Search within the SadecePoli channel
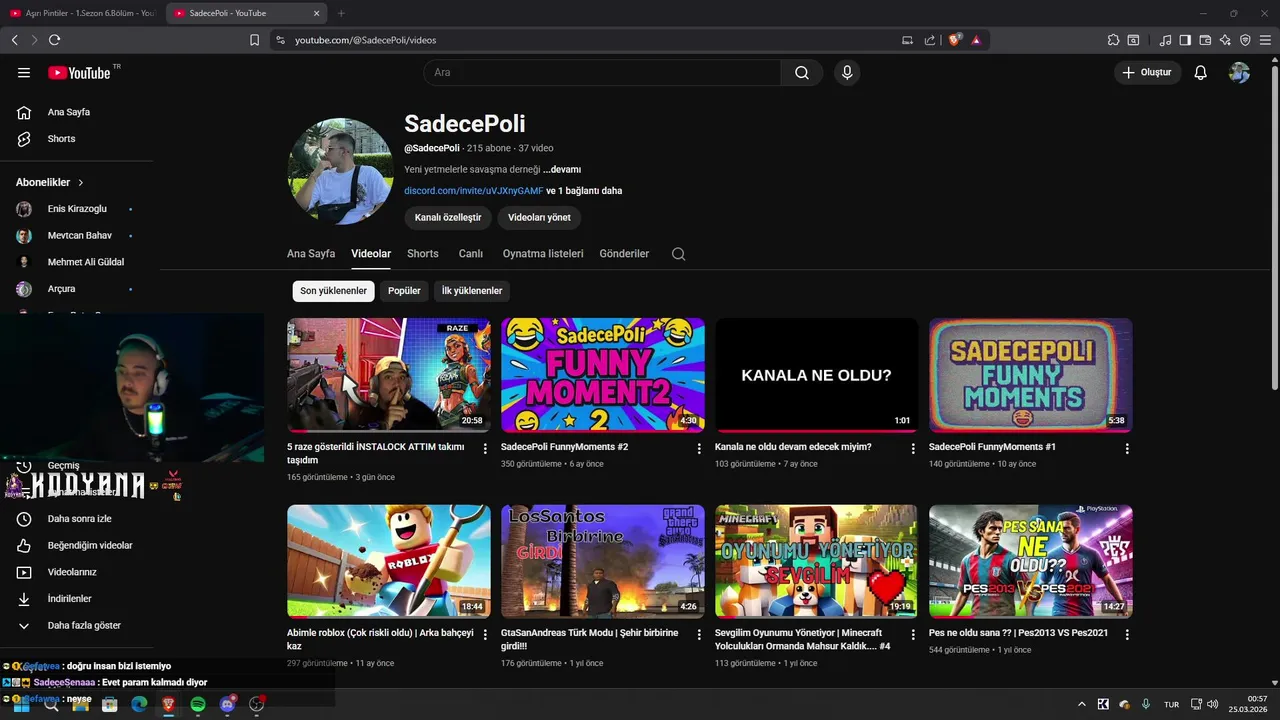 coord(678,254)
